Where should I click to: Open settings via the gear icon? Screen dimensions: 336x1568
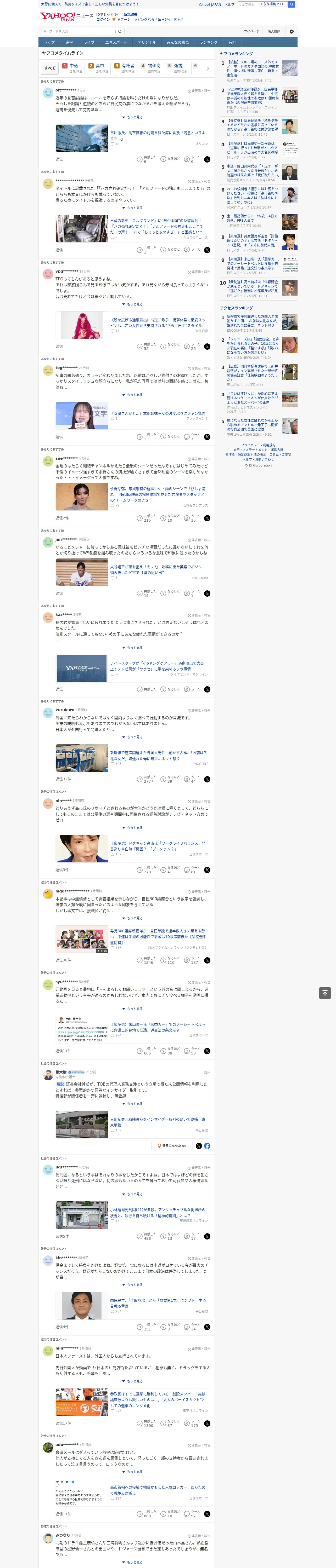(292, 32)
